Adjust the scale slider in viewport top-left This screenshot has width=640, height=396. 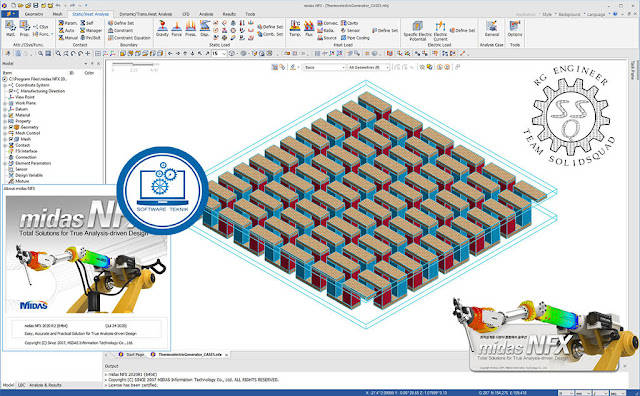pyautogui.click(x=133, y=65)
